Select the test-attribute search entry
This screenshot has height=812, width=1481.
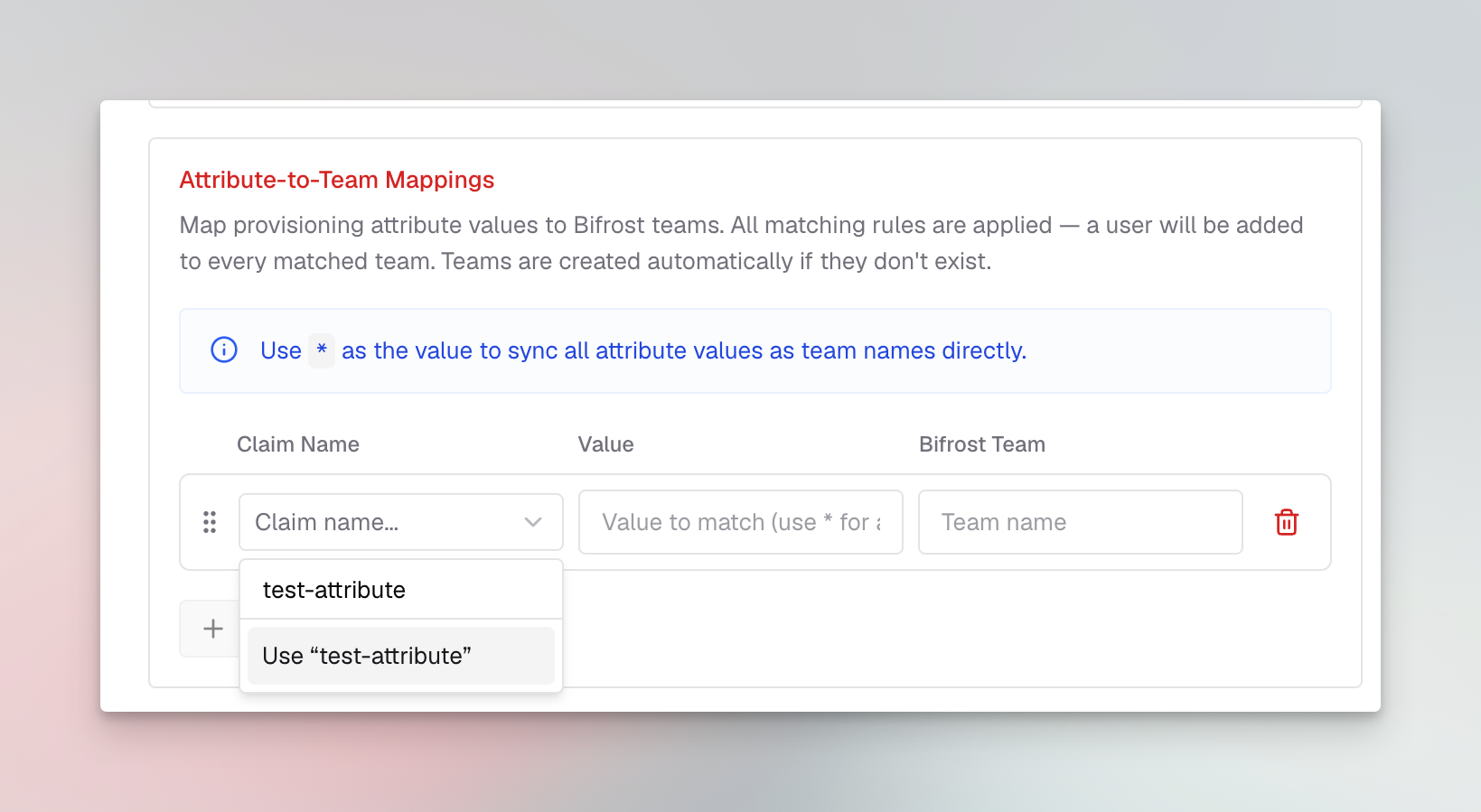pyautogui.click(x=401, y=590)
